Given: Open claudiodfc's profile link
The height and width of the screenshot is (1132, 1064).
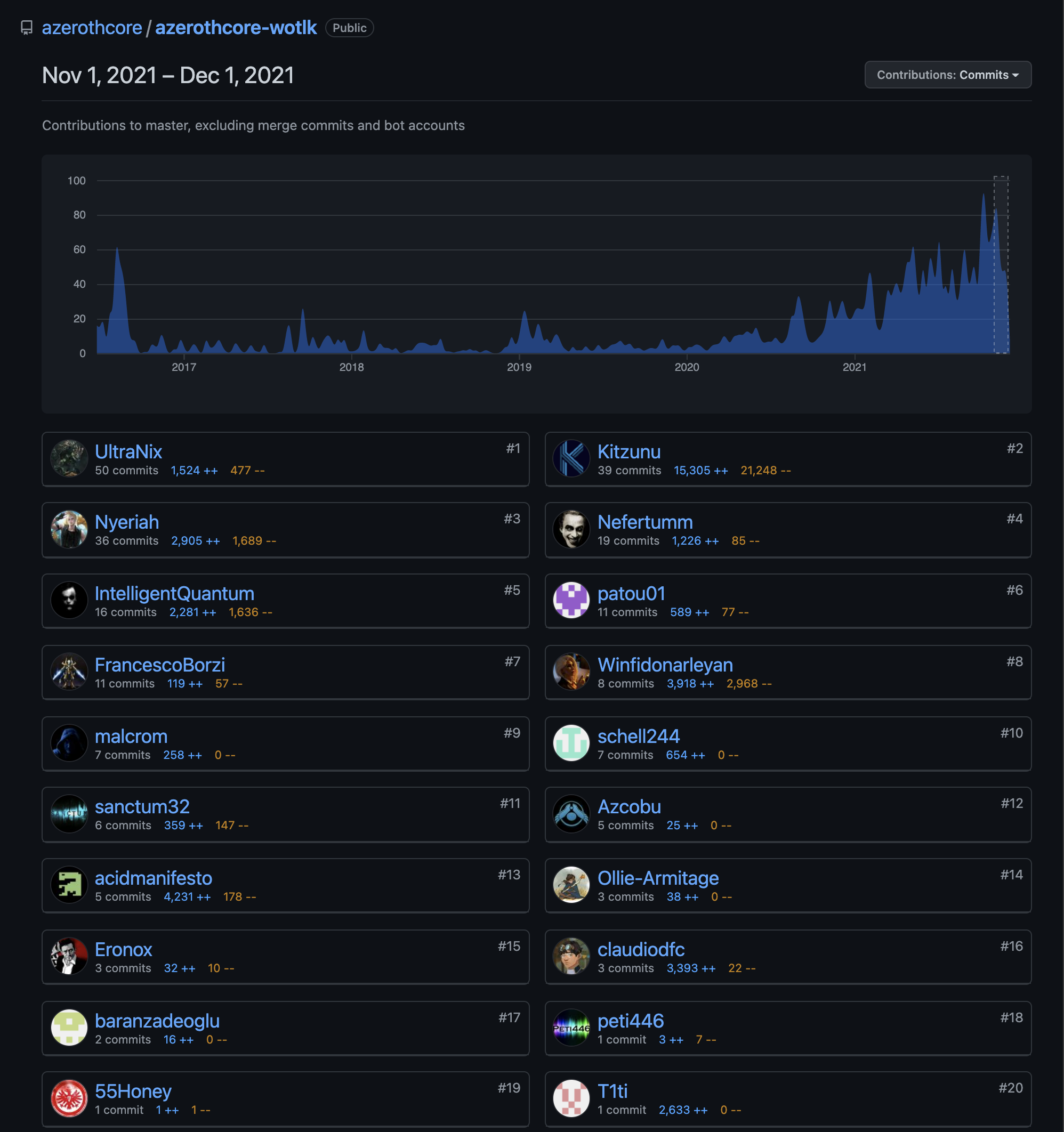Looking at the screenshot, I should coord(641,949).
